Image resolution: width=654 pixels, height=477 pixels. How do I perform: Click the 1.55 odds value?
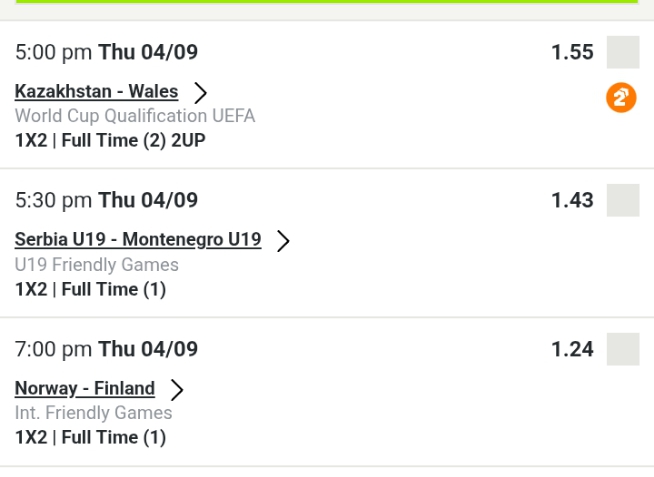[572, 52]
